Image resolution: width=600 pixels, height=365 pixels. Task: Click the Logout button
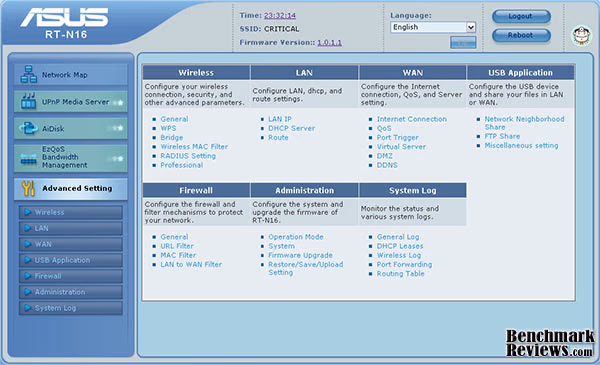(x=521, y=16)
